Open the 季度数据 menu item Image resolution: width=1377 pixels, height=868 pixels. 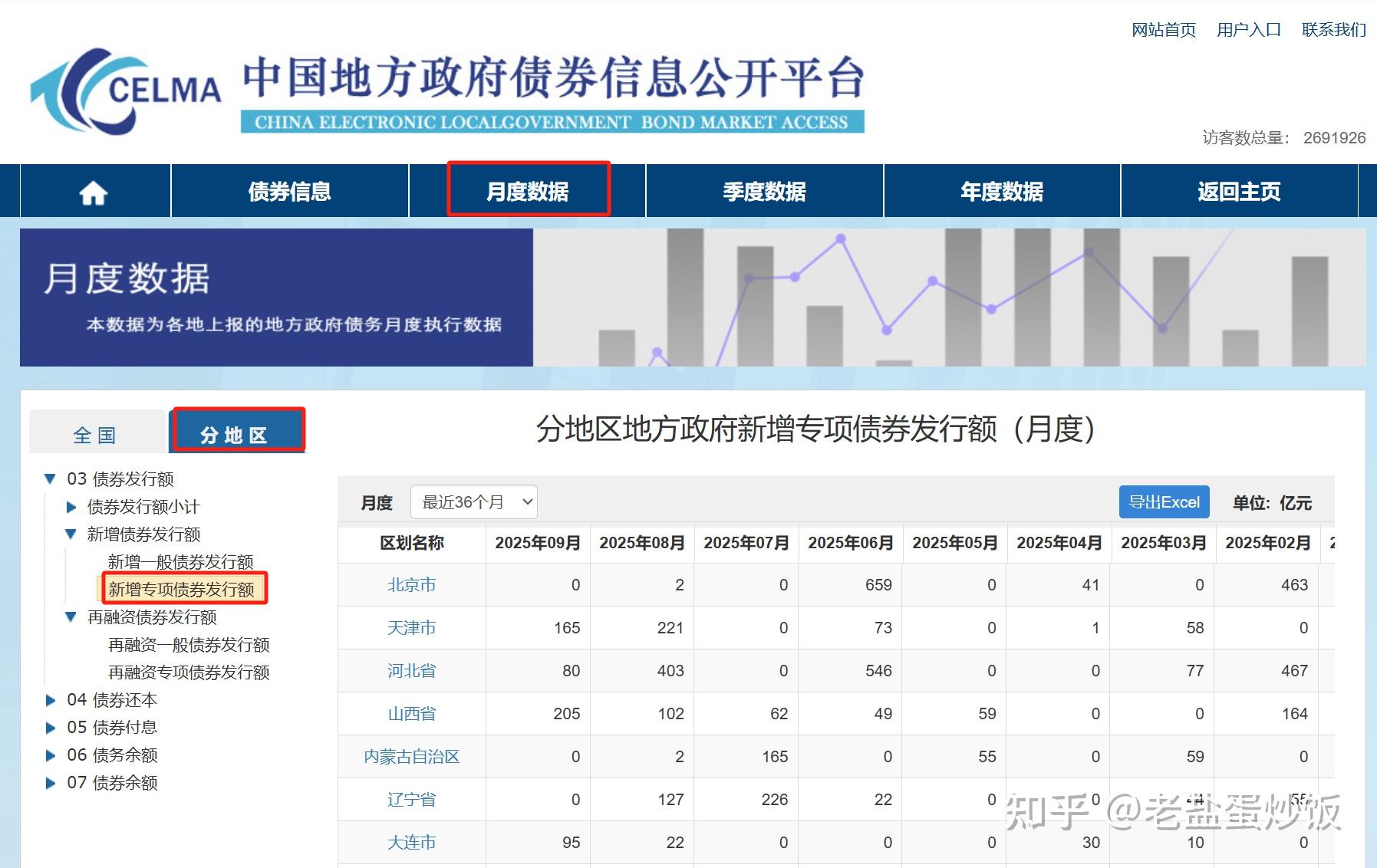pyautogui.click(x=765, y=191)
